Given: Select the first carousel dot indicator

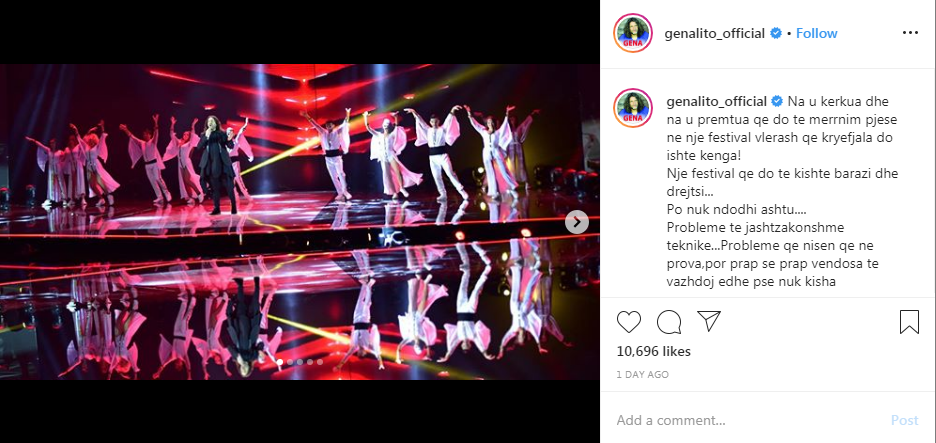Looking at the screenshot, I should [280, 362].
